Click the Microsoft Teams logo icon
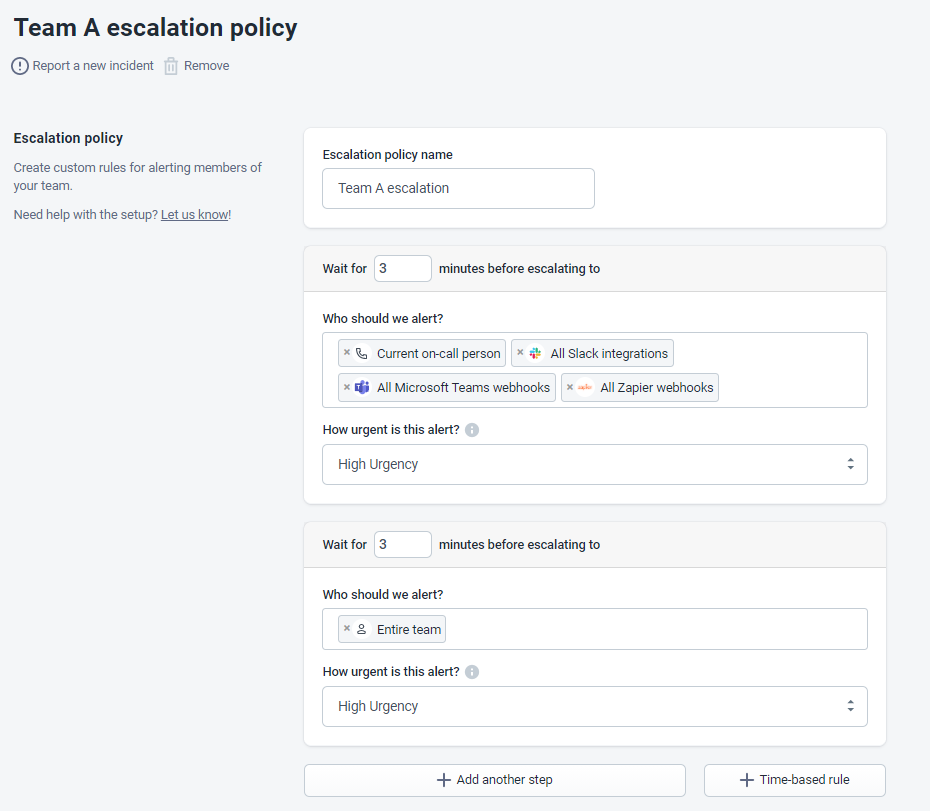This screenshot has width=930, height=811. [362, 387]
